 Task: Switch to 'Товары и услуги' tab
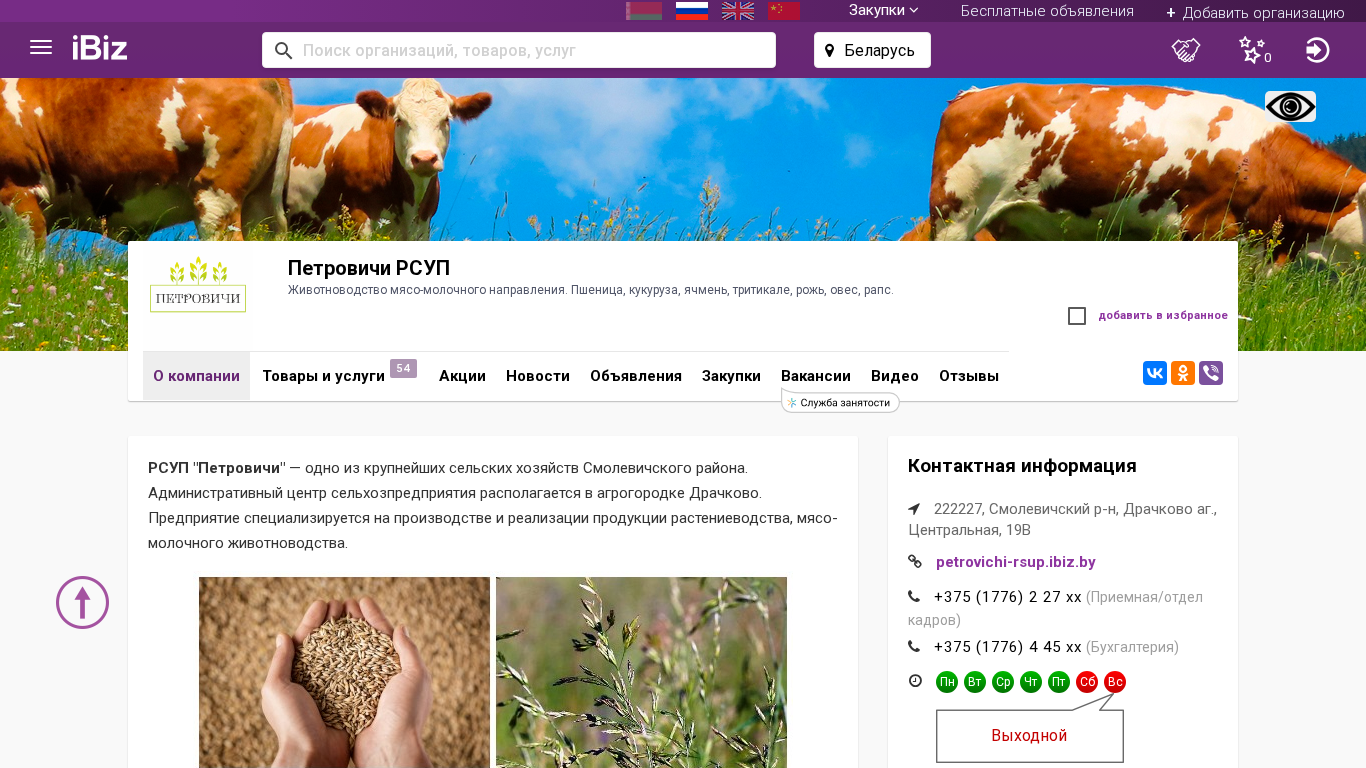(x=323, y=376)
